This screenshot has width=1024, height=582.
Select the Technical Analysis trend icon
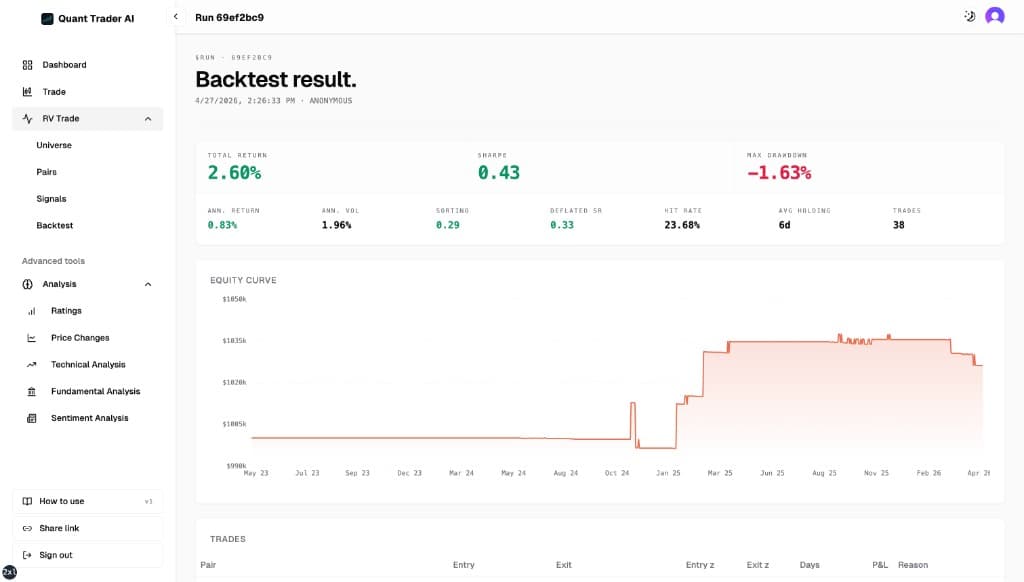point(30,364)
